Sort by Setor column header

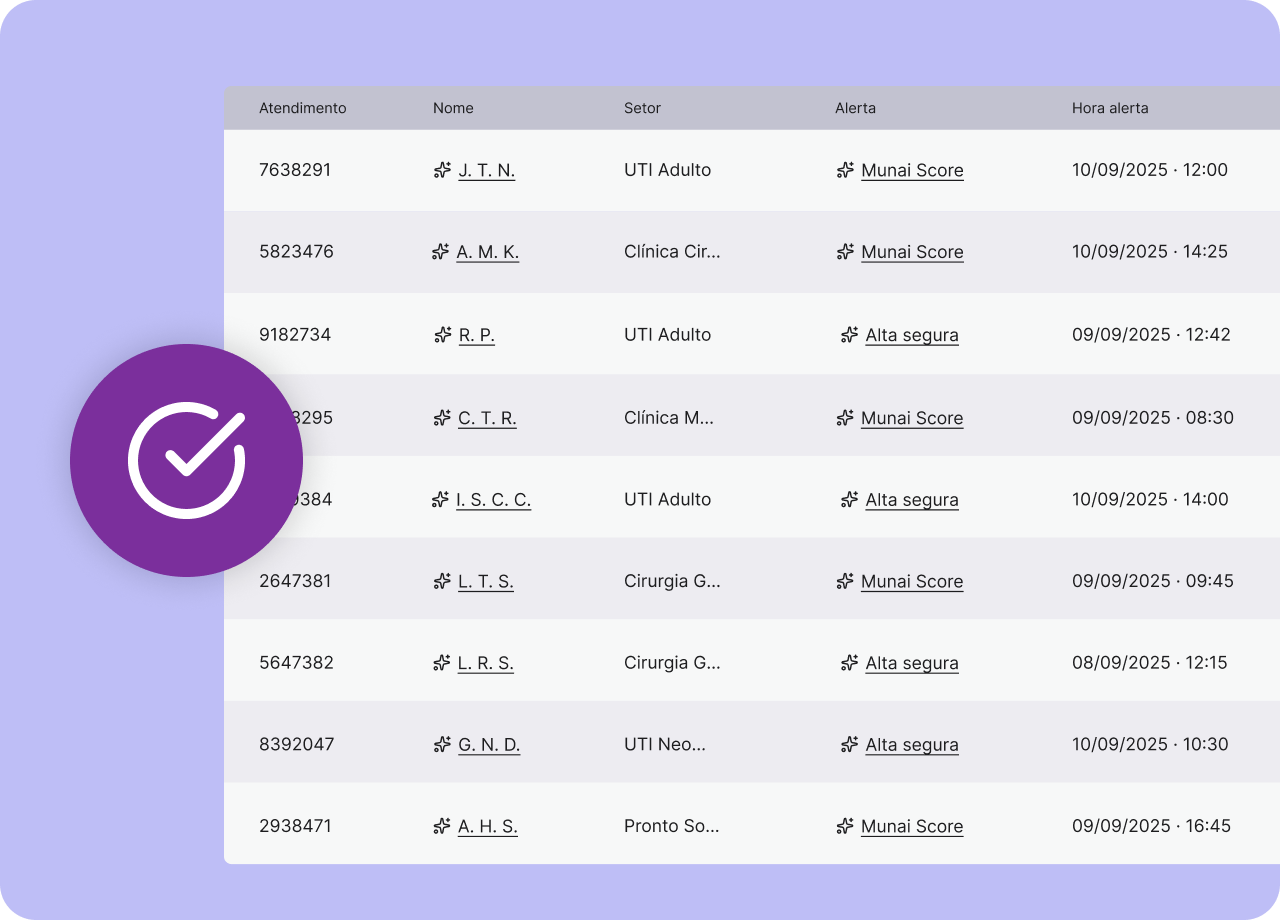click(642, 108)
